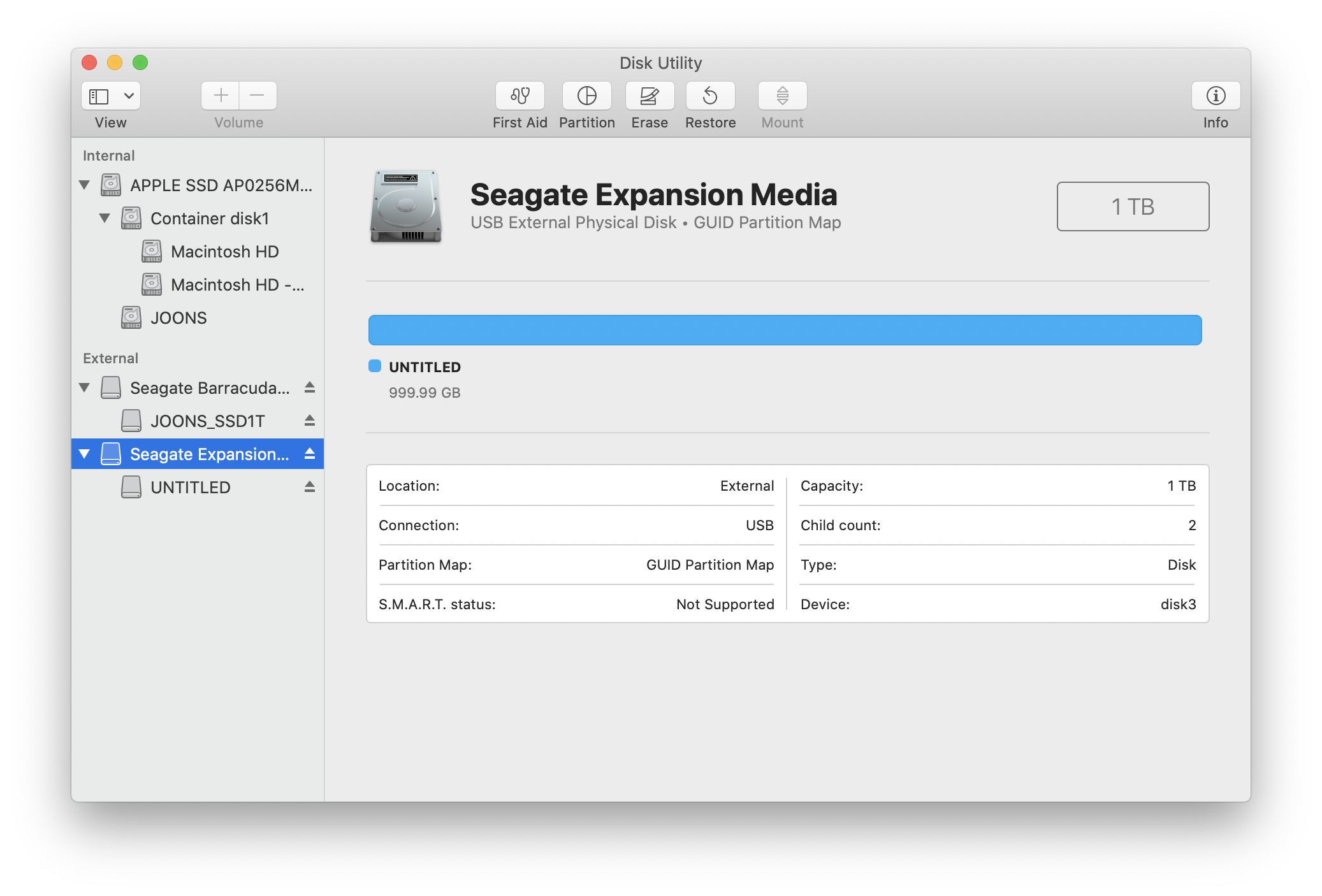Collapse the Seagate Expansion disclosure triangle

click(x=84, y=454)
